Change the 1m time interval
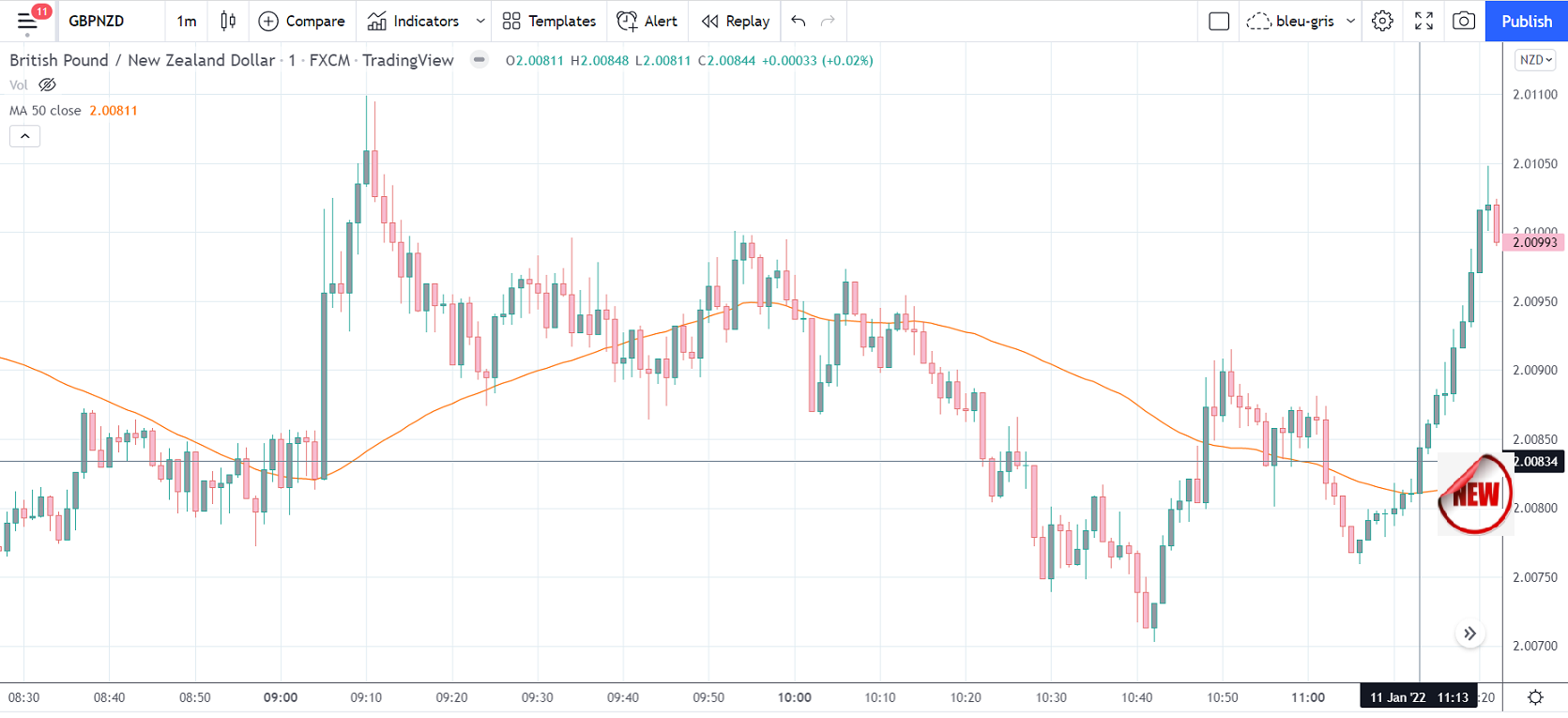Viewport: 1568px width, 718px height. click(x=187, y=21)
